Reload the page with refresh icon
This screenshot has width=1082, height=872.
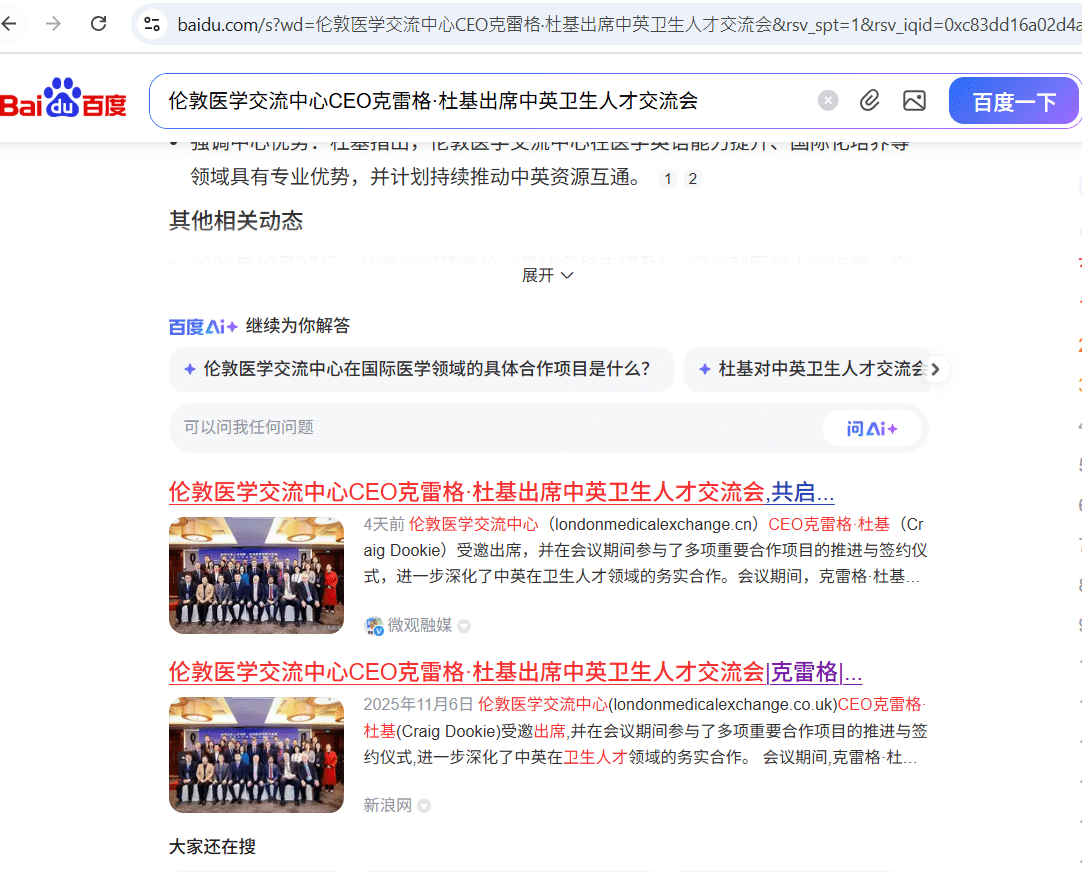coord(98,24)
